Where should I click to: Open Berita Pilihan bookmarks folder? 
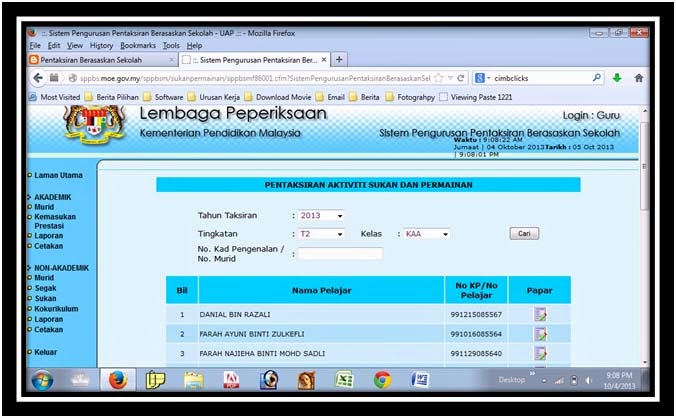coord(112,97)
